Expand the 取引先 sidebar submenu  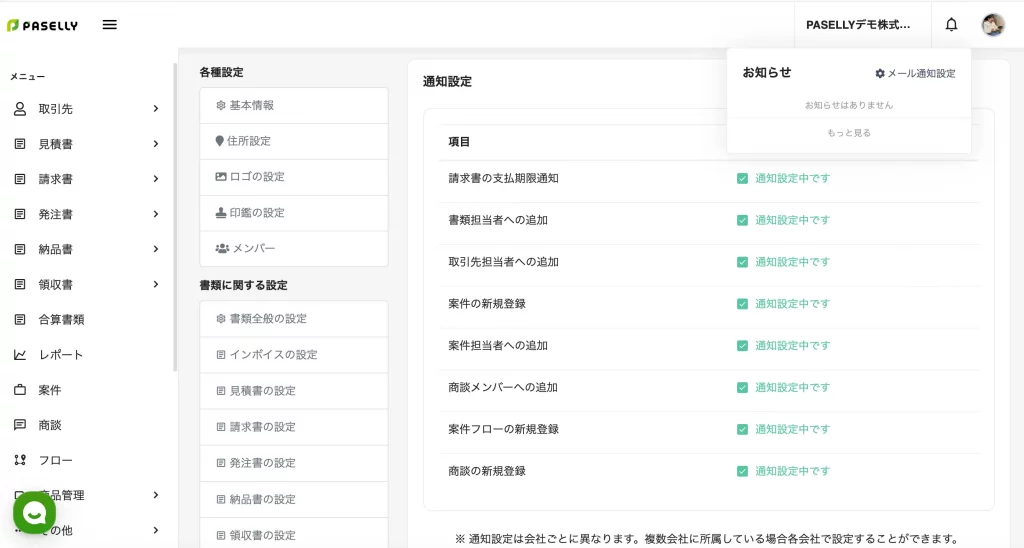pyautogui.click(x=156, y=109)
